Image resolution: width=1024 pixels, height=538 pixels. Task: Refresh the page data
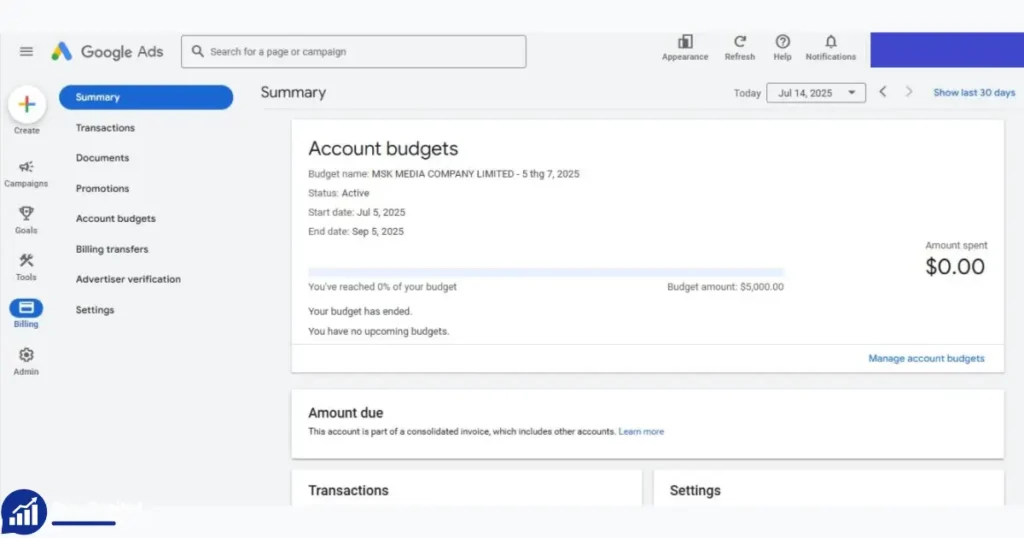(739, 48)
